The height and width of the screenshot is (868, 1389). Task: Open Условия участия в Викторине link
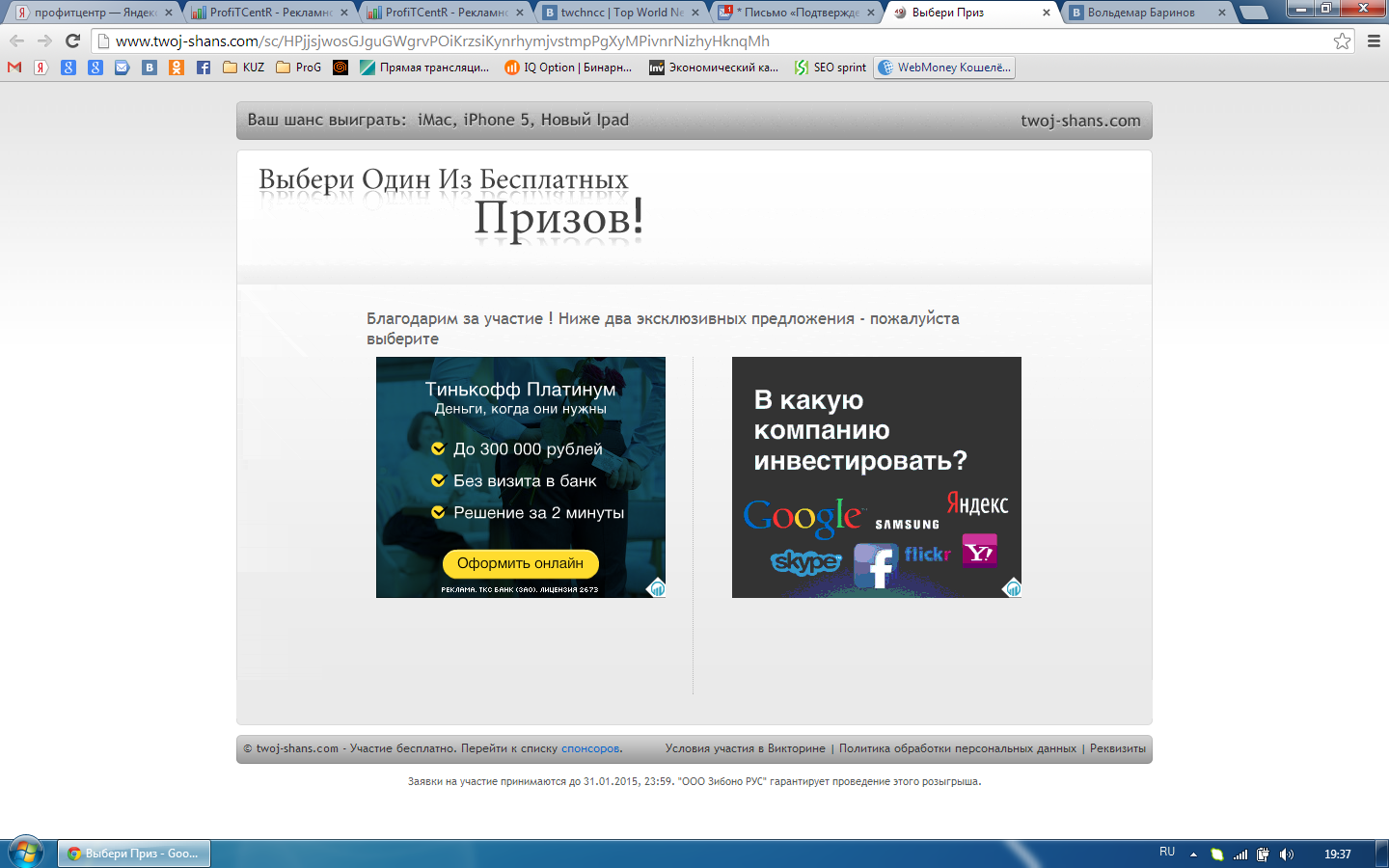tap(746, 748)
